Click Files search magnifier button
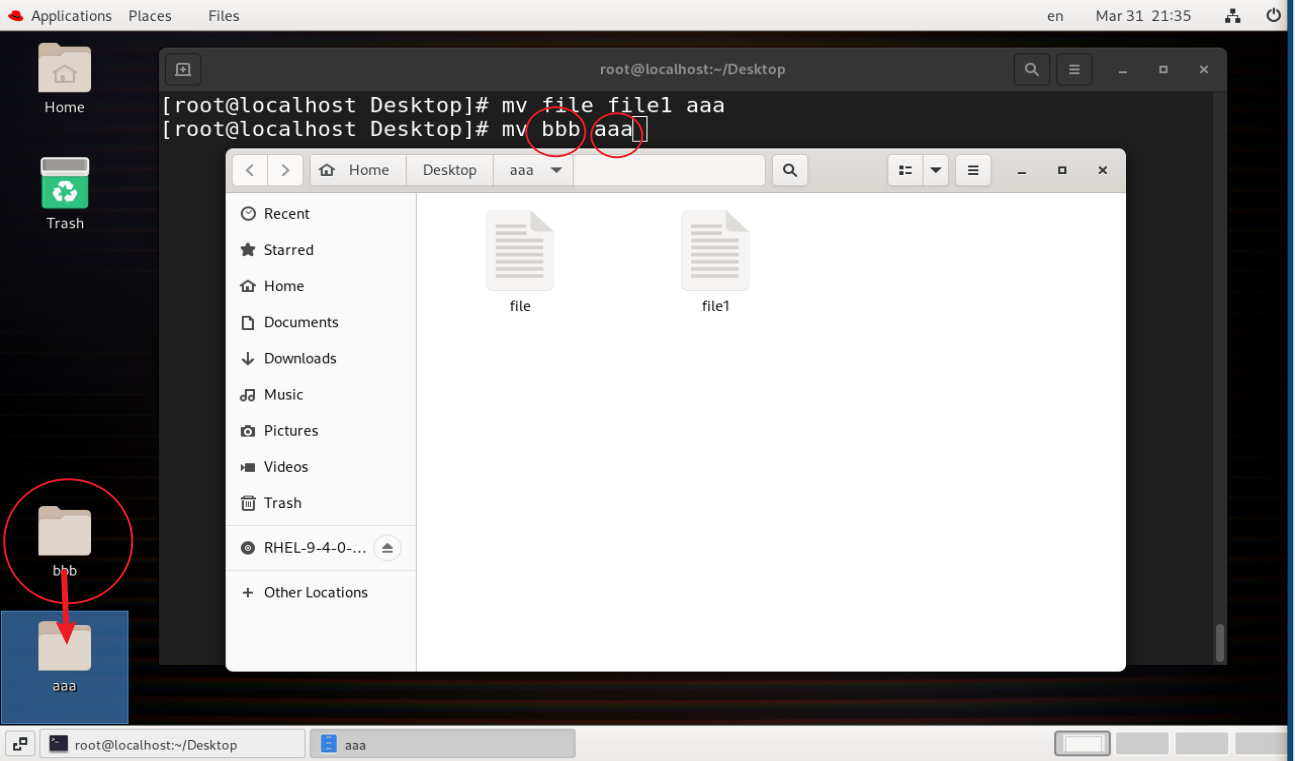This screenshot has height=761, width=1295. coord(790,170)
